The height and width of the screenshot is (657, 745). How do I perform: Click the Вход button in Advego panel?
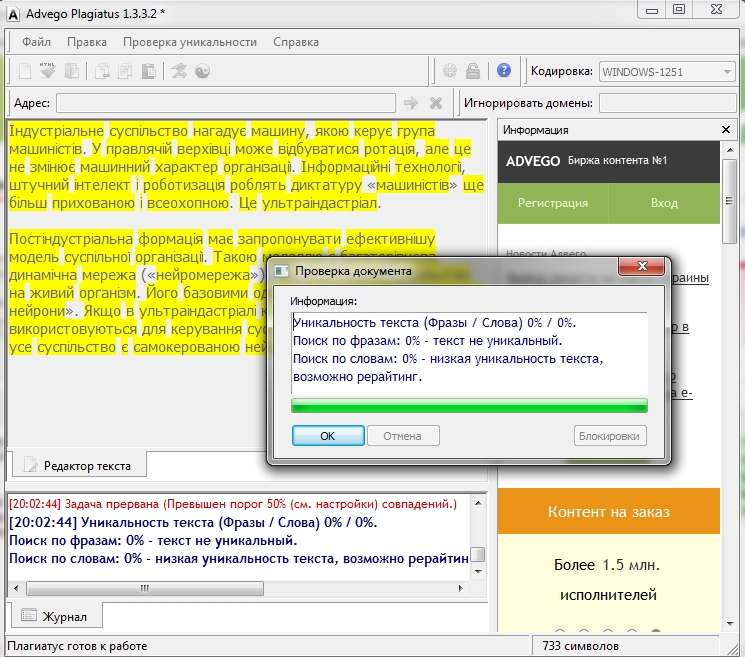click(x=664, y=203)
